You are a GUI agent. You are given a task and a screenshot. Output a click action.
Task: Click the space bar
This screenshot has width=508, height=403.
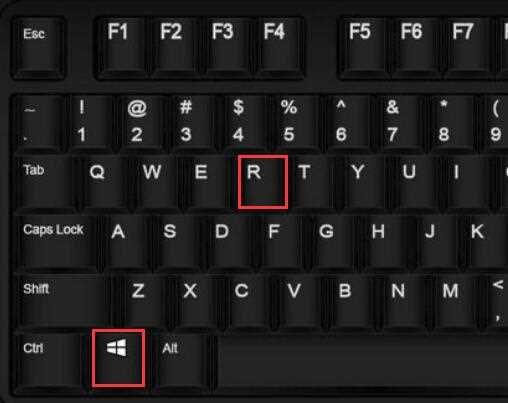363,361
